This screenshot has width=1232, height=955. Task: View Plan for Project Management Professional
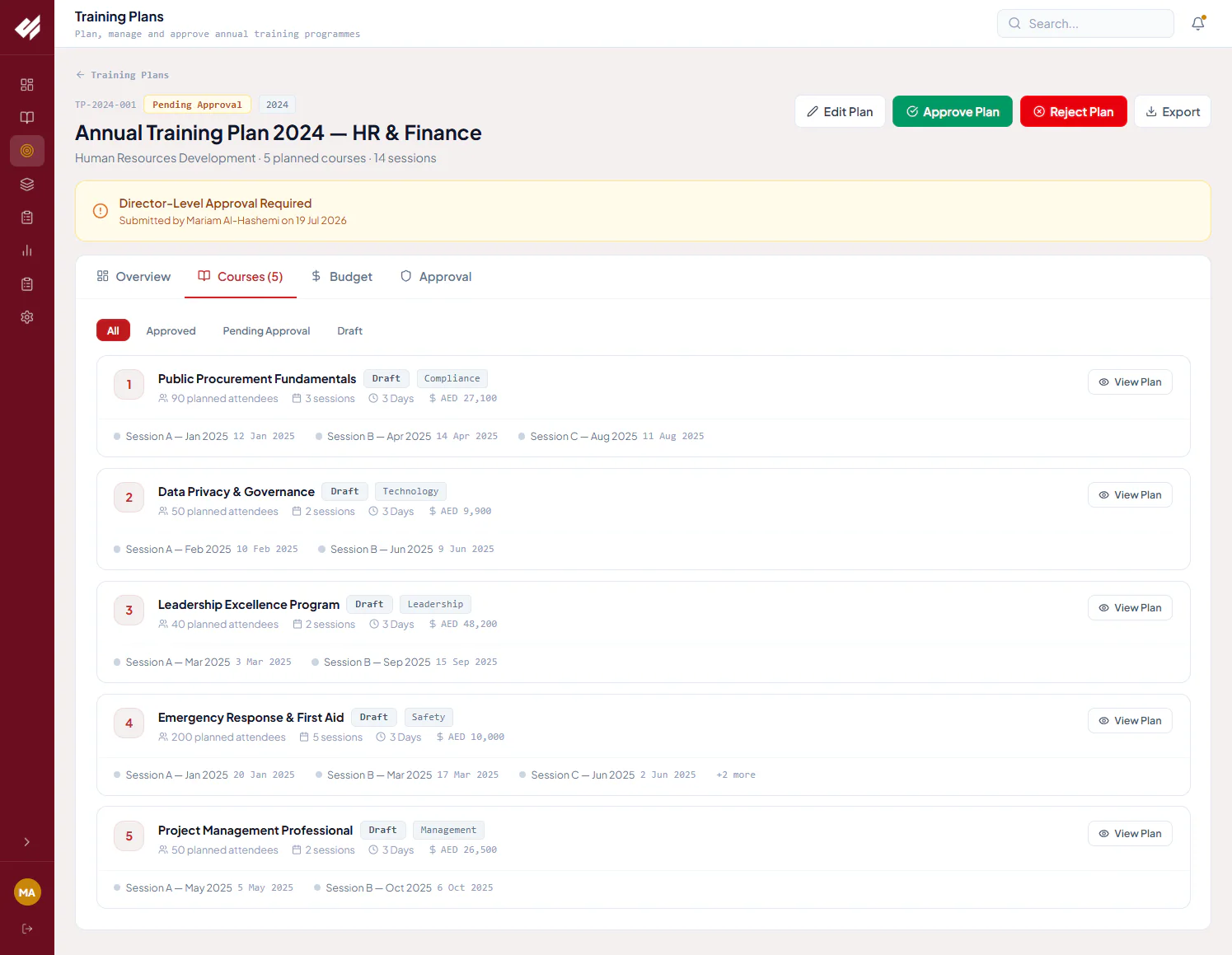click(x=1130, y=833)
